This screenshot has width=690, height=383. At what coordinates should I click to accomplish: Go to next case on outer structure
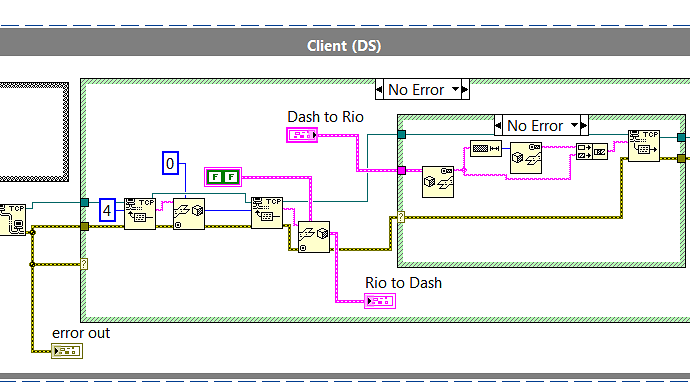tap(465, 89)
